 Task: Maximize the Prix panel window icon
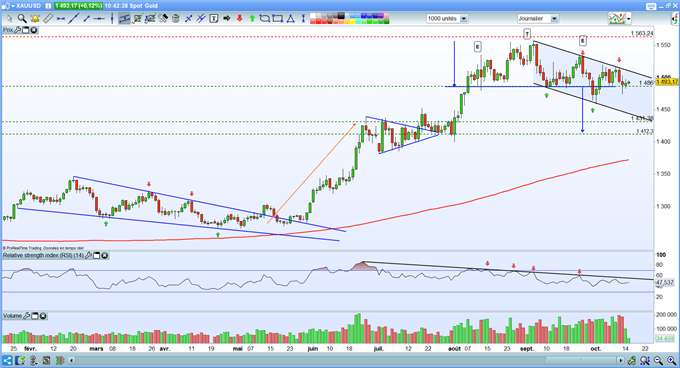pyautogui.click(x=26, y=30)
